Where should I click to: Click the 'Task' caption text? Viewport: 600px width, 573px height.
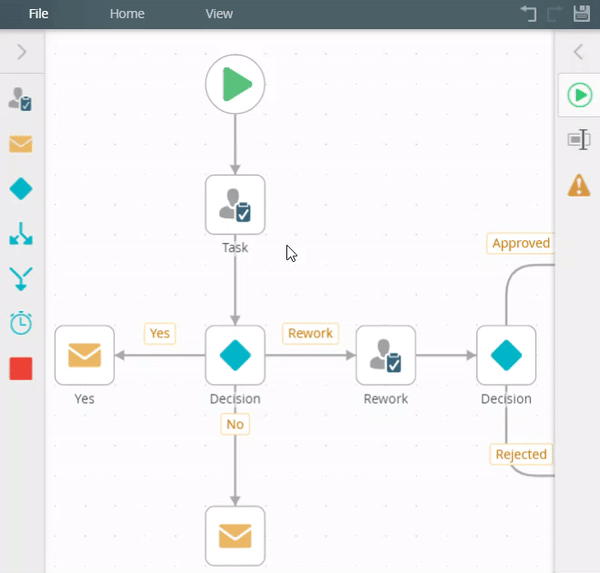235,248
